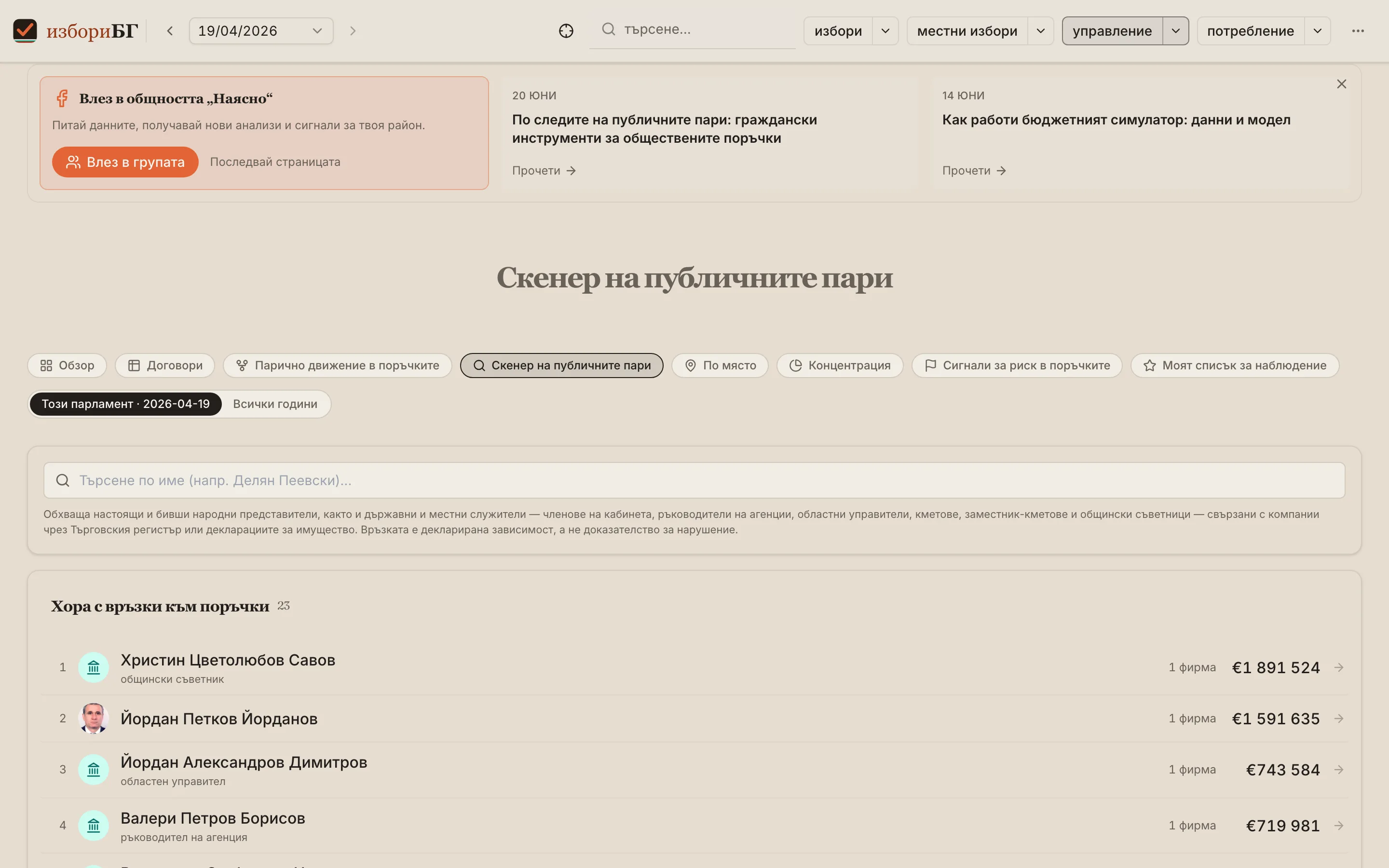Open the 20 ЮНИ article on public money
Screen dimensions: 1389x868
(664, 129)
